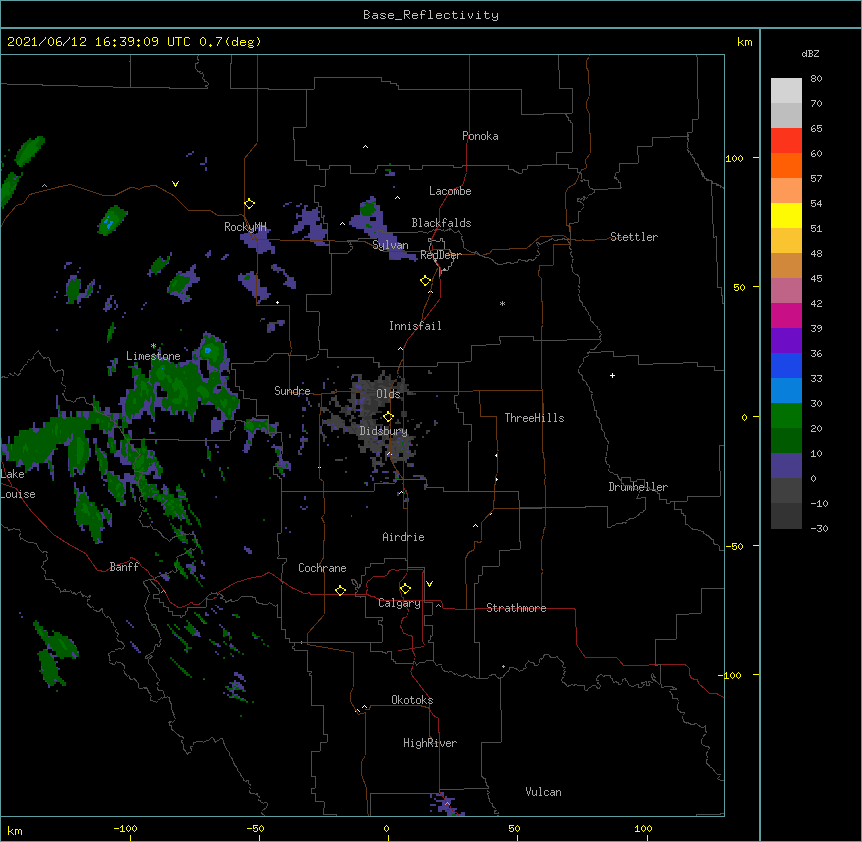This screenshot has height=842, width=862.
Task: Click the yellow 54 dBZ legend swatch
Action: [x=786, y=215]
